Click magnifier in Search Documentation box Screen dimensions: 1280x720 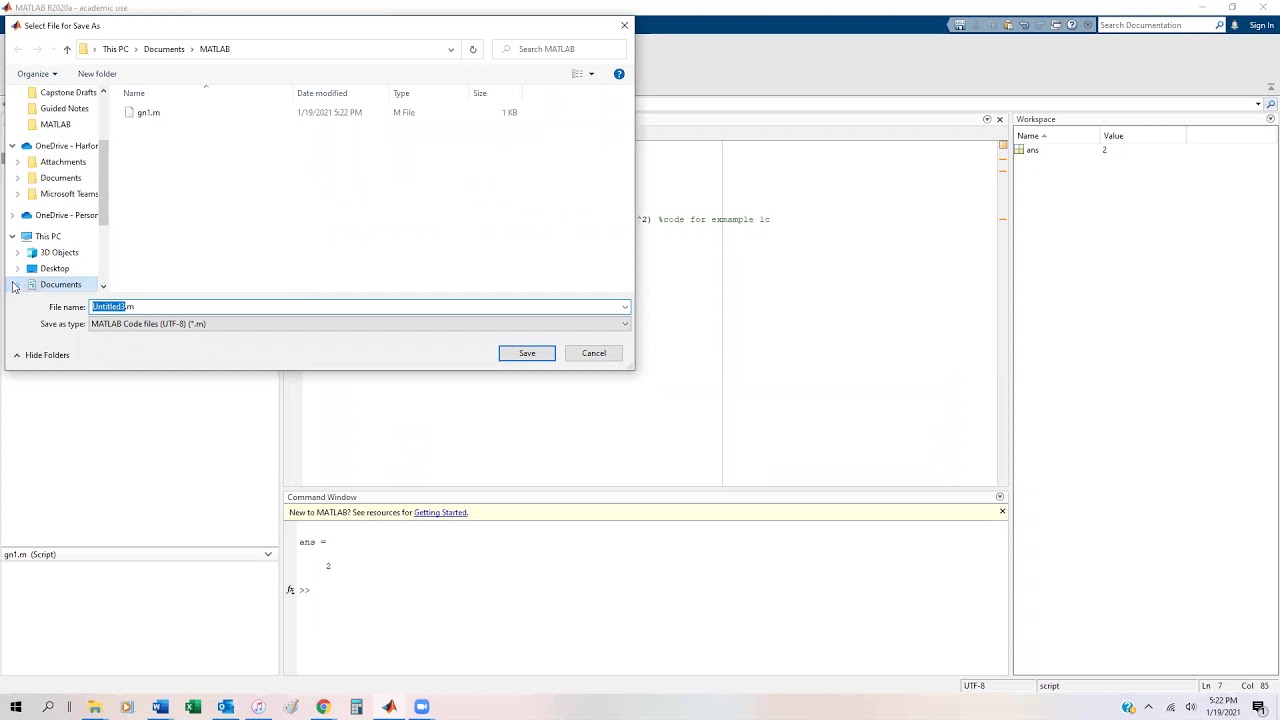1219,25
